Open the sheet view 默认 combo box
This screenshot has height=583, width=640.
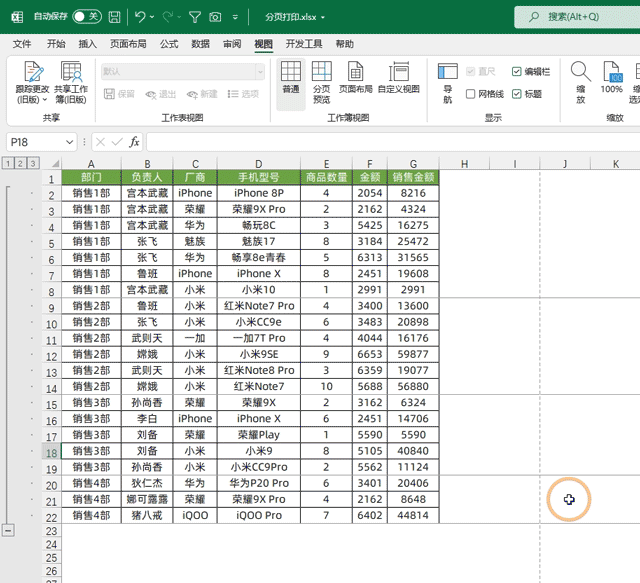[183, 72]
